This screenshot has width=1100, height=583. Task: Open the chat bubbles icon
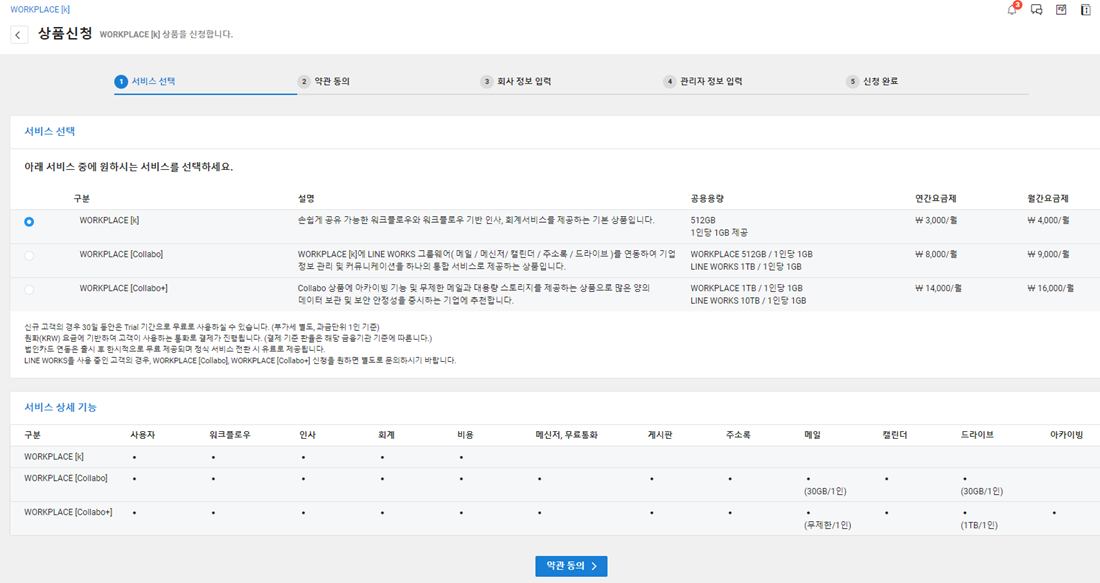1036,10
